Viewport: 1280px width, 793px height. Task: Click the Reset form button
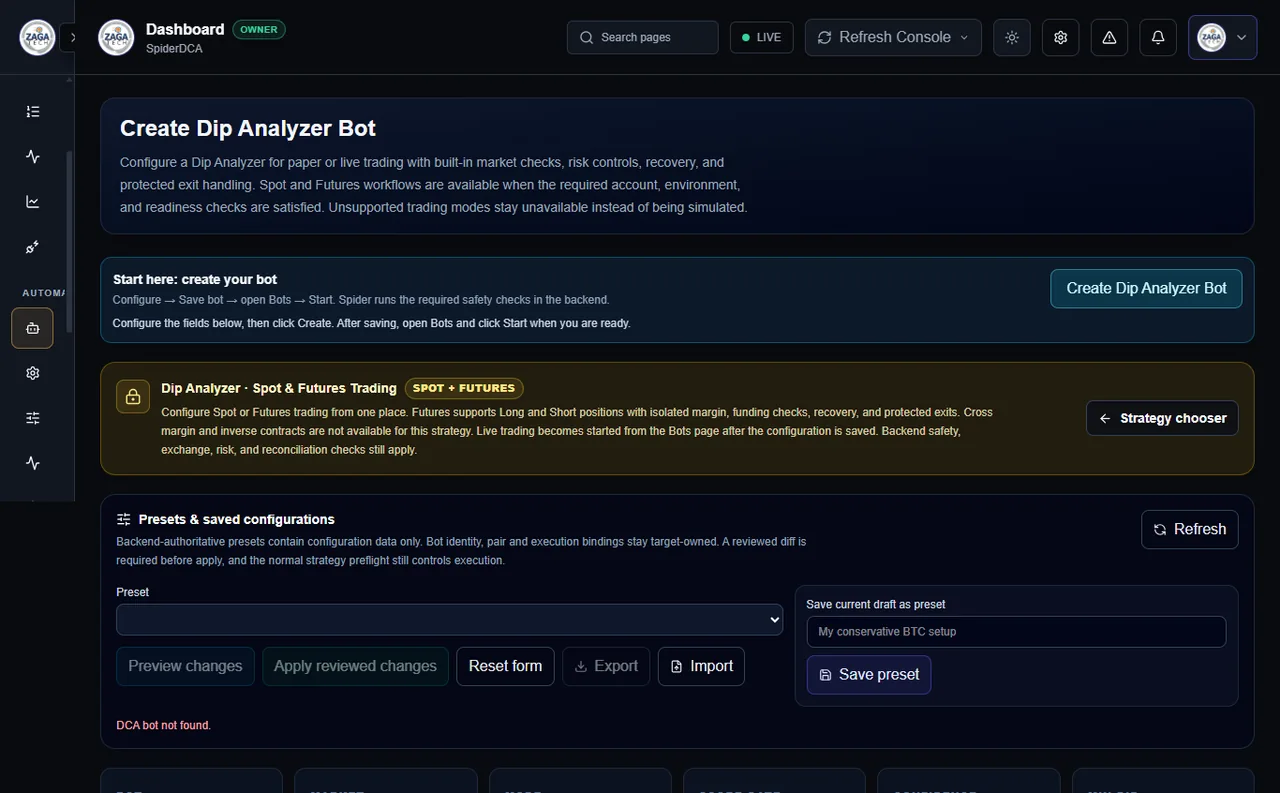[x=505, y=666]
